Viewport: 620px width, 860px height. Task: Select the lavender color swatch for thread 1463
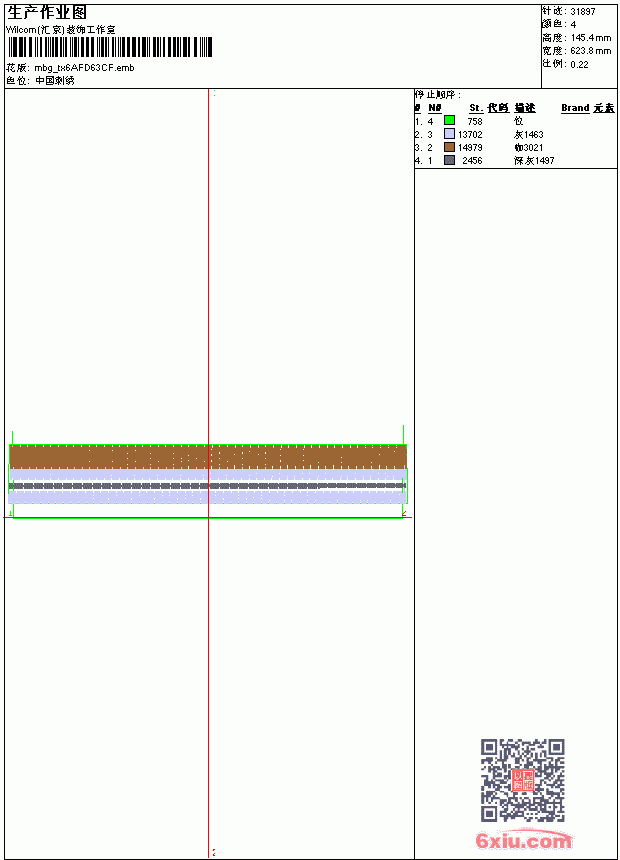tap(449, 134)
